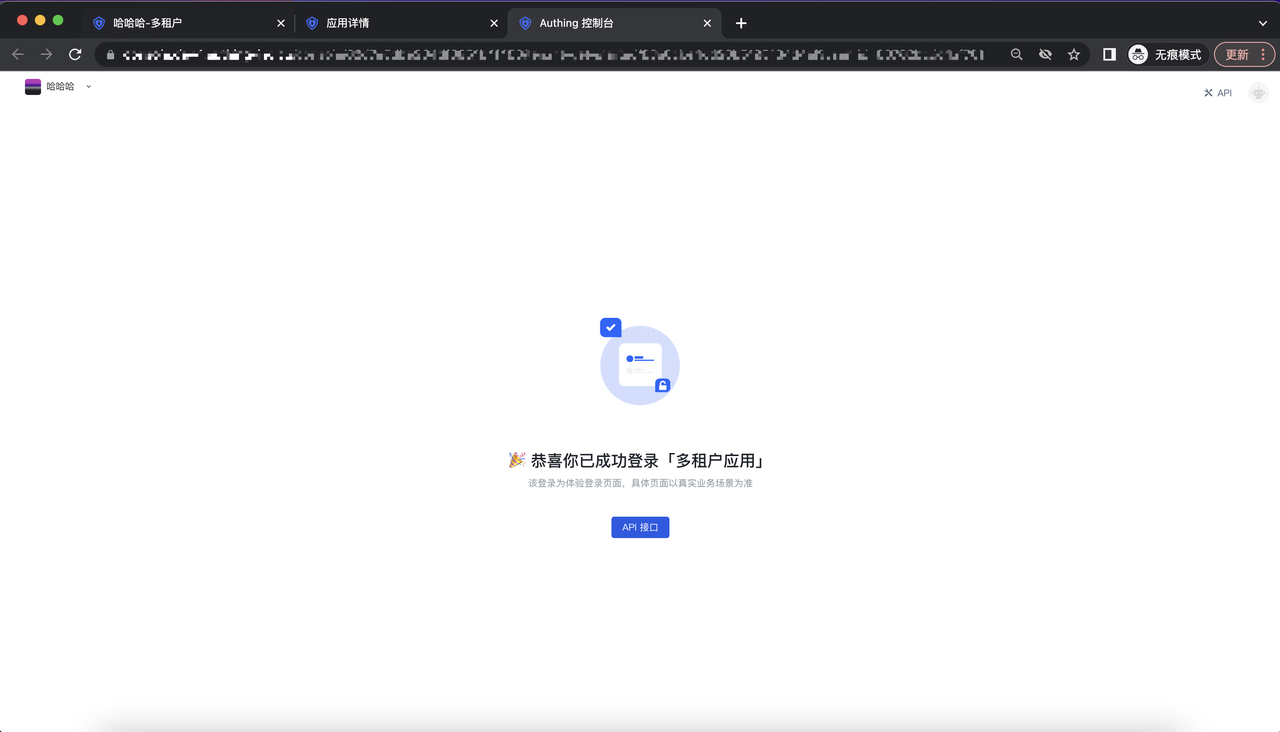Reload the current page
Image resolution: width=1280 pixels, height=732 pixels.
tap(75, 55)
